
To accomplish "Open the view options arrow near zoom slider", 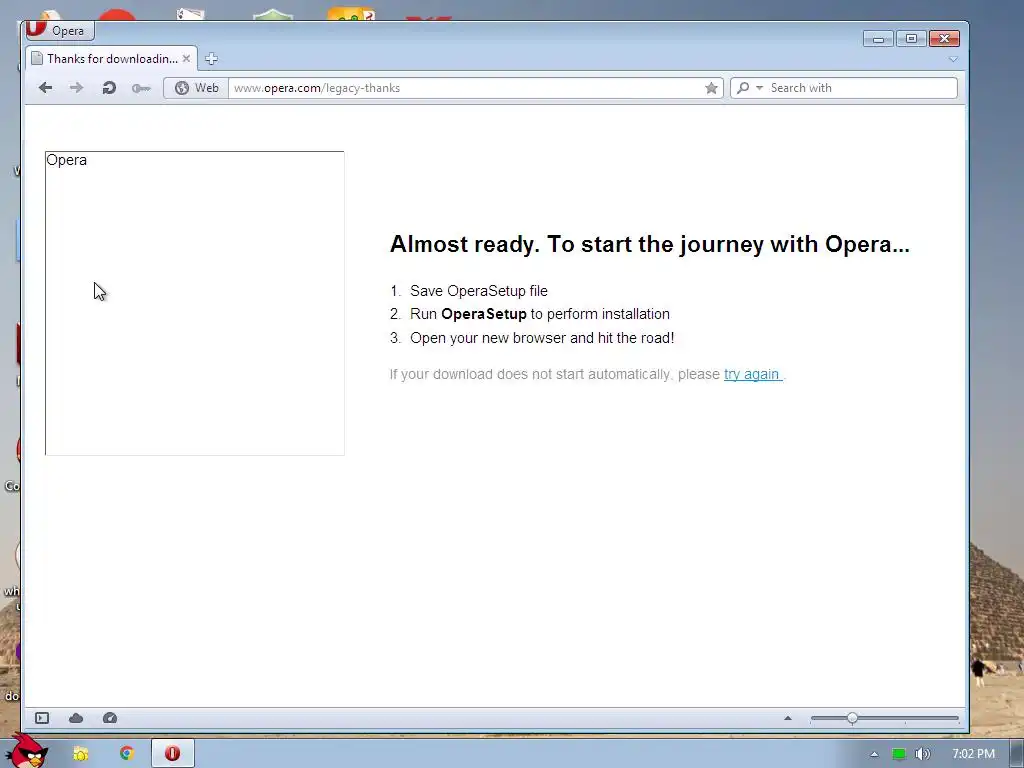I will tap(788, 718).
